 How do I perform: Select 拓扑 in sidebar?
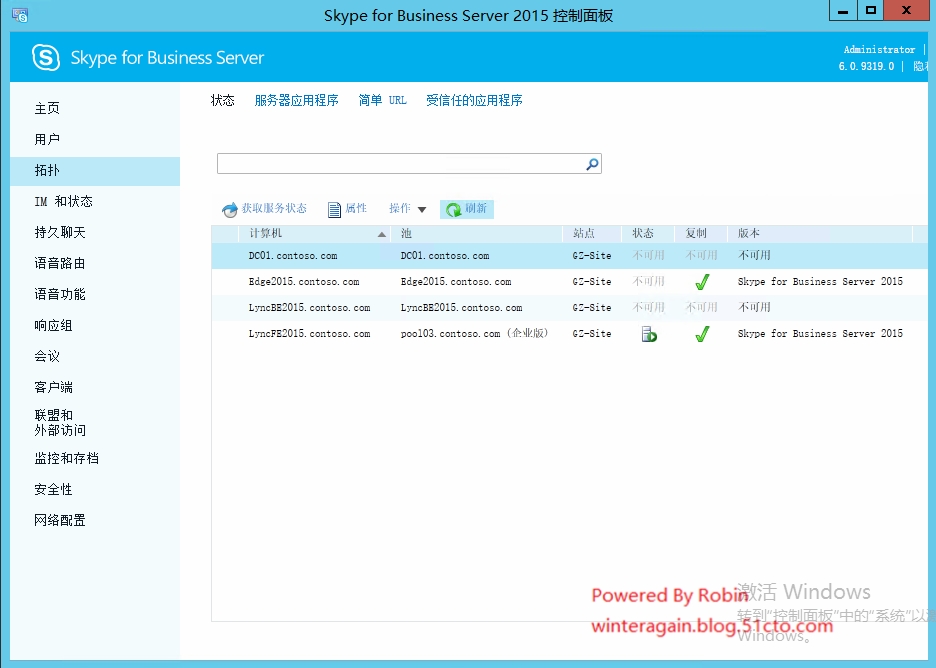point(95,171)
